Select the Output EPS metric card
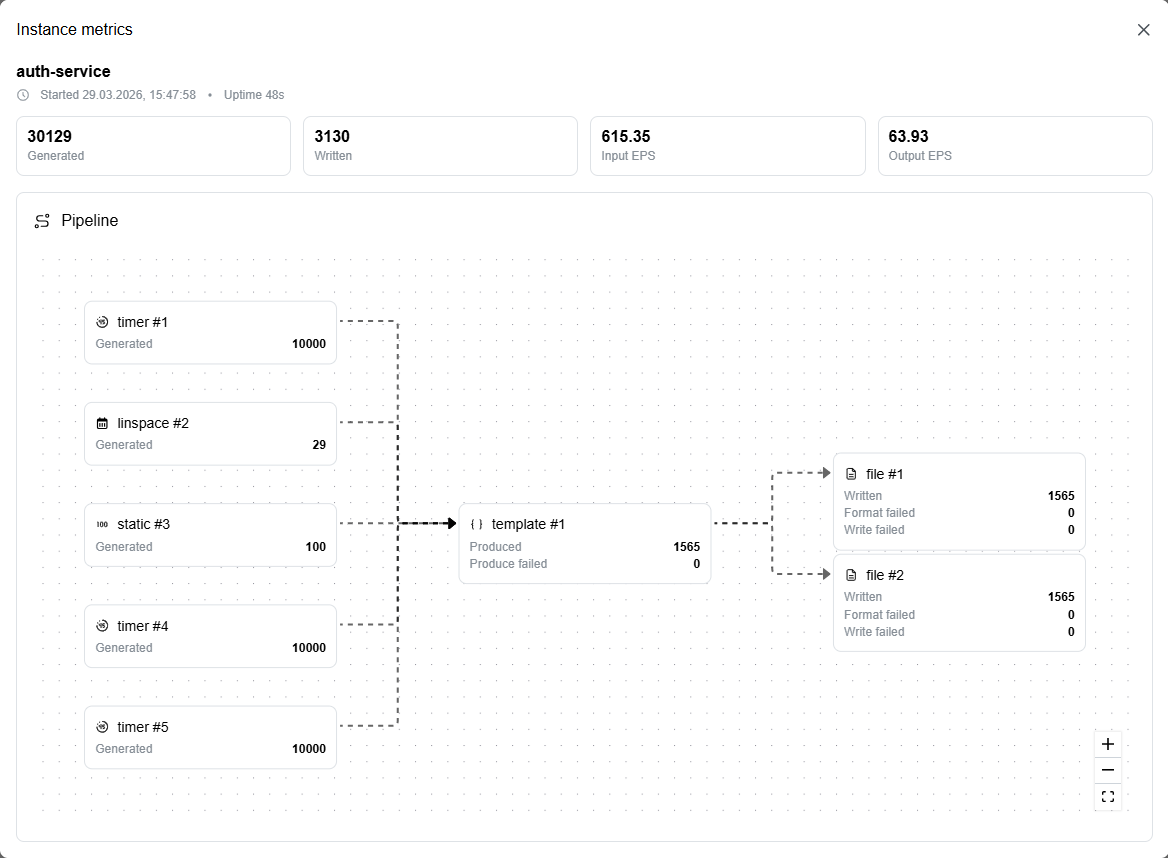This screenshot has height=858, width=1168. tap(1015, 146)
